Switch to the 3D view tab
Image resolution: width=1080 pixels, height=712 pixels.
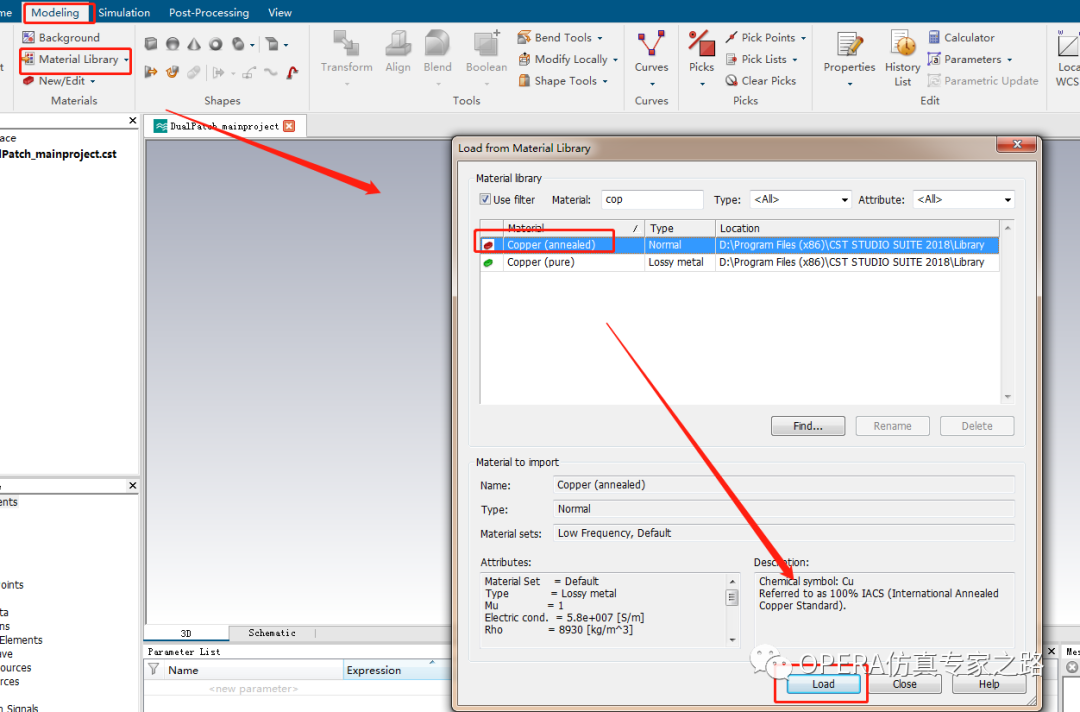click(x=186, y=633)
